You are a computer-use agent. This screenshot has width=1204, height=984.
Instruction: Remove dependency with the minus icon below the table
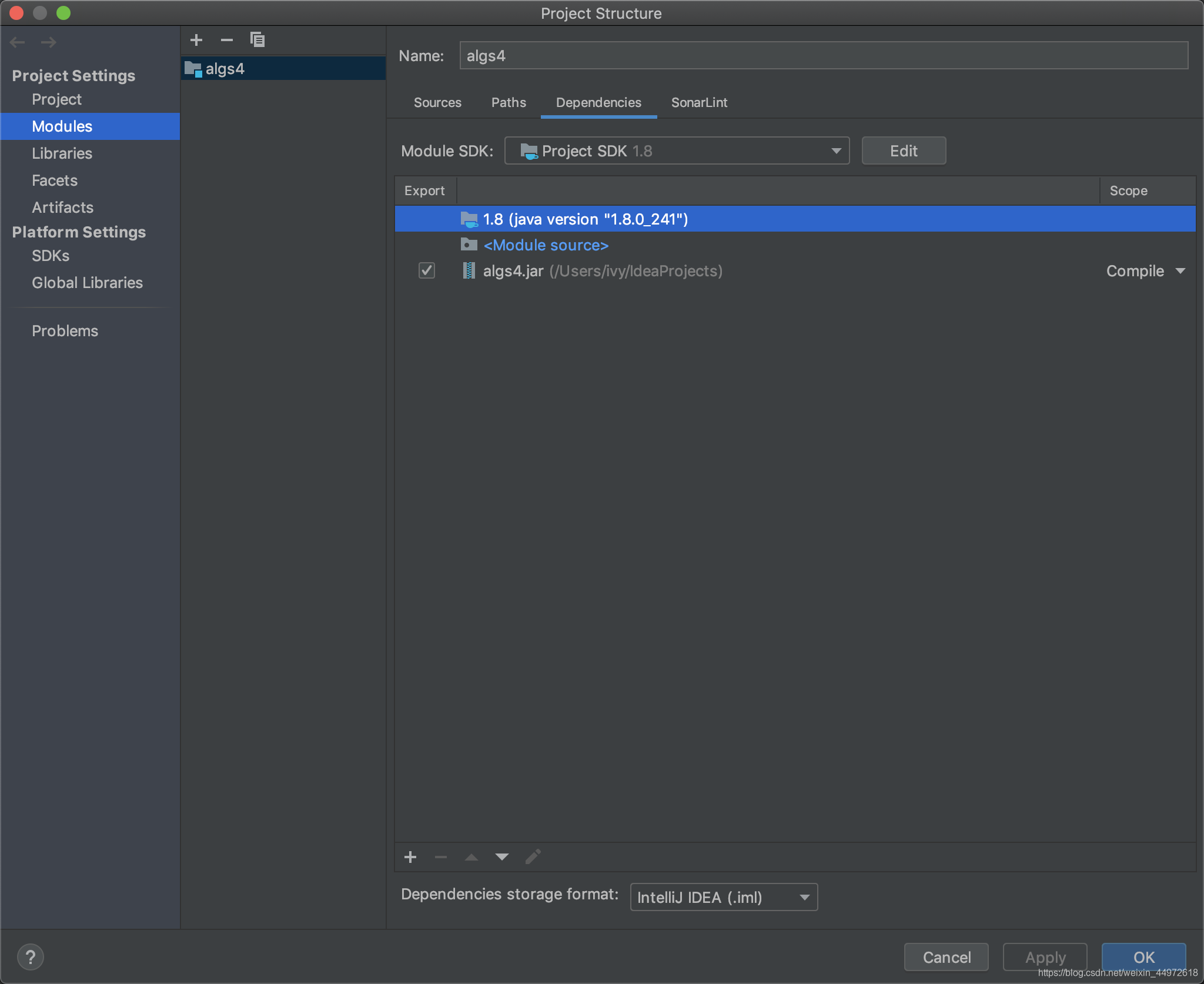(x=441, y=857)
